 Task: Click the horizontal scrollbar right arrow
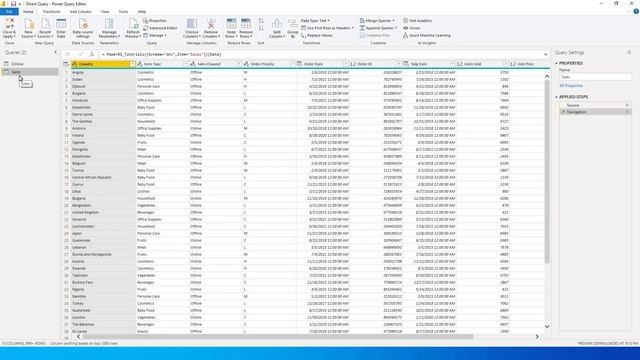click(537, 337)
